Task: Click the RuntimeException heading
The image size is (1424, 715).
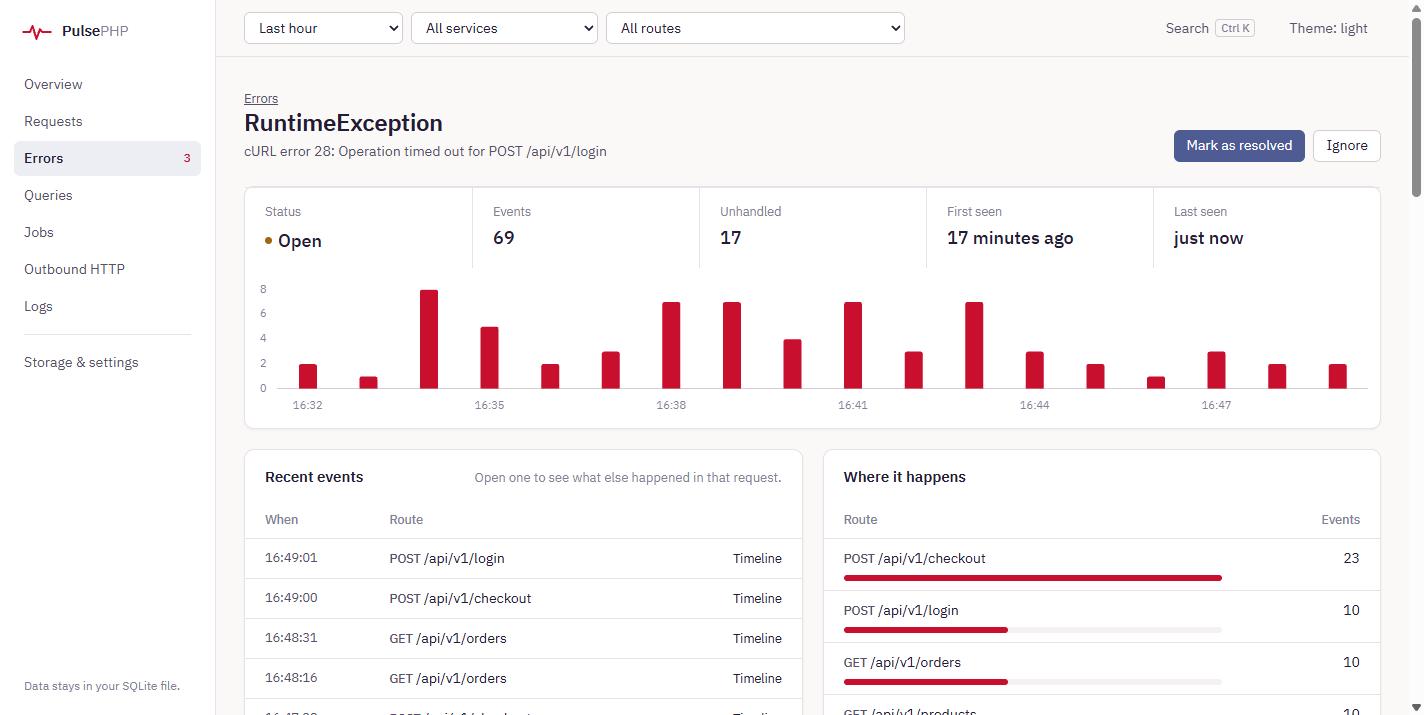Action: pos(343,123)
